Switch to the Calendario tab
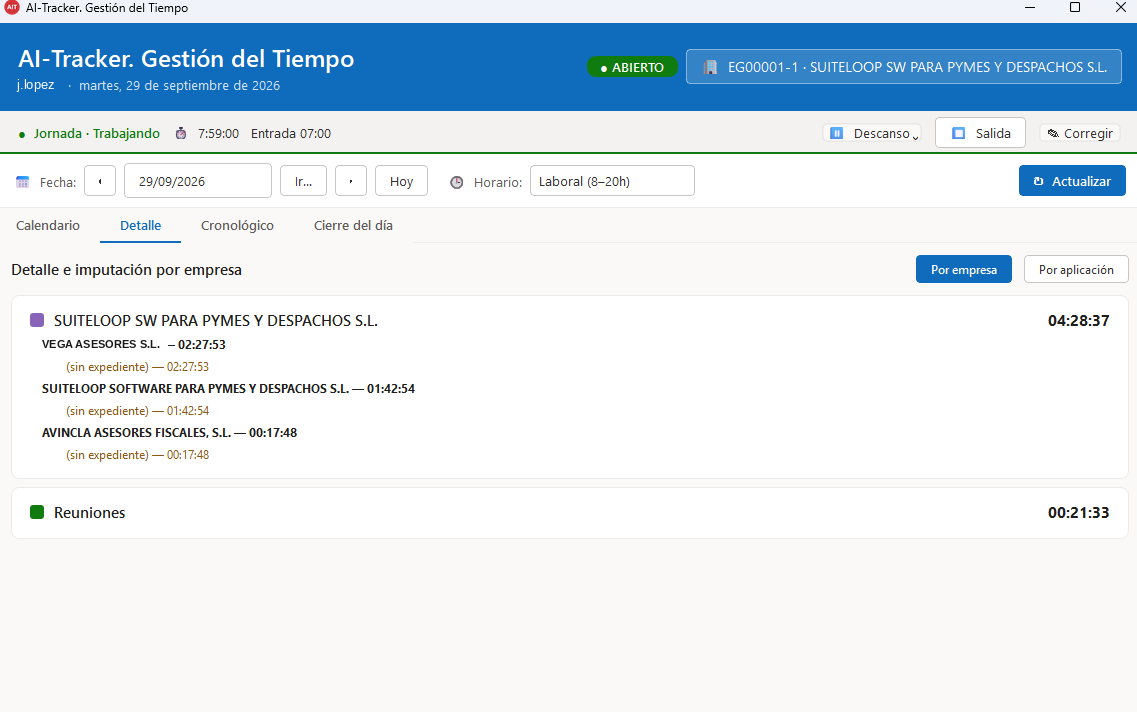1137x712 pixels. [48, 225]
